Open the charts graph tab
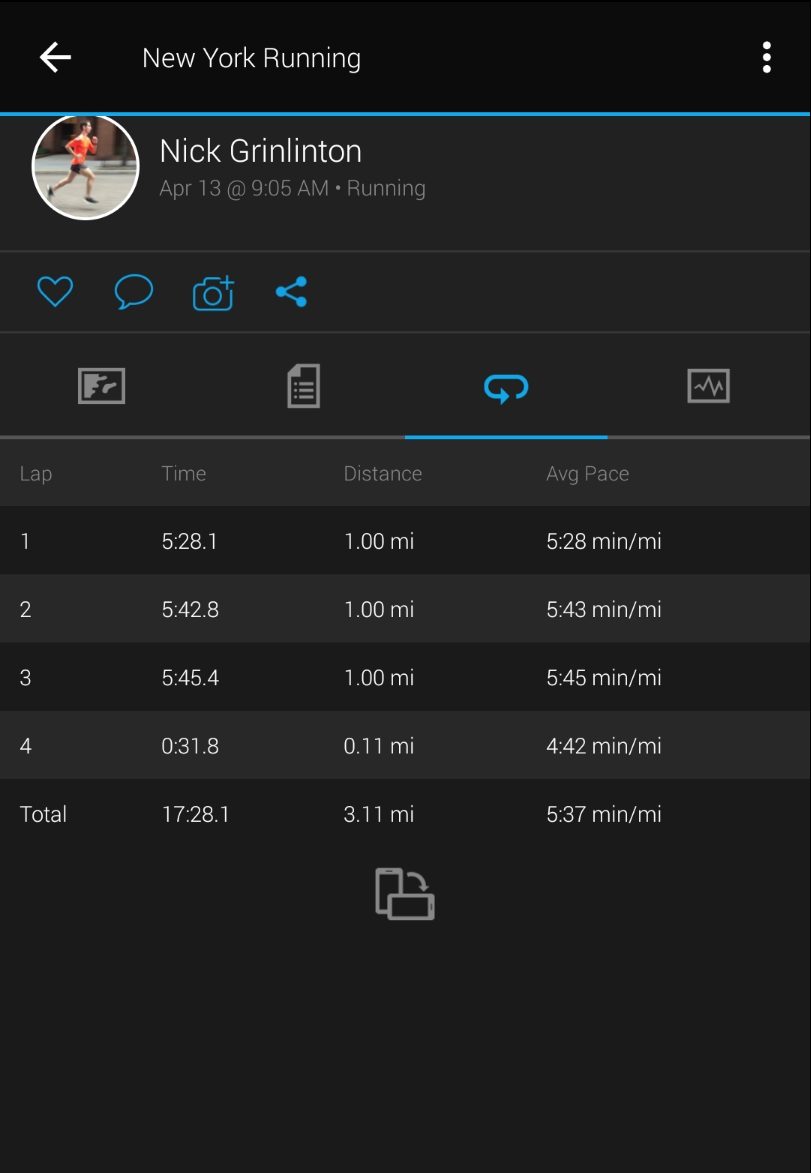The height and width of the screenshot is (1173, 811). 708,386
